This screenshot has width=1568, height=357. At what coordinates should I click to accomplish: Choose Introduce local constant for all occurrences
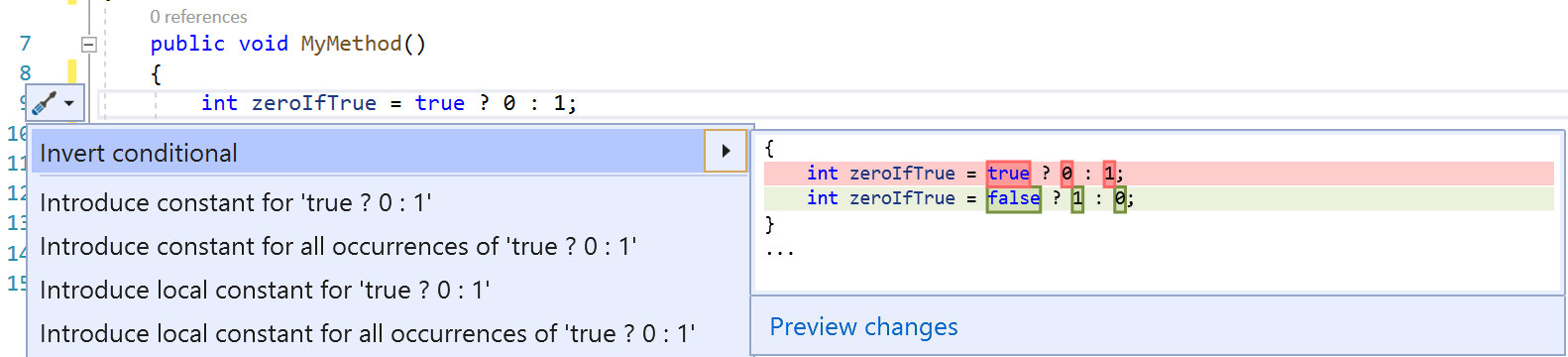point(368,333)
